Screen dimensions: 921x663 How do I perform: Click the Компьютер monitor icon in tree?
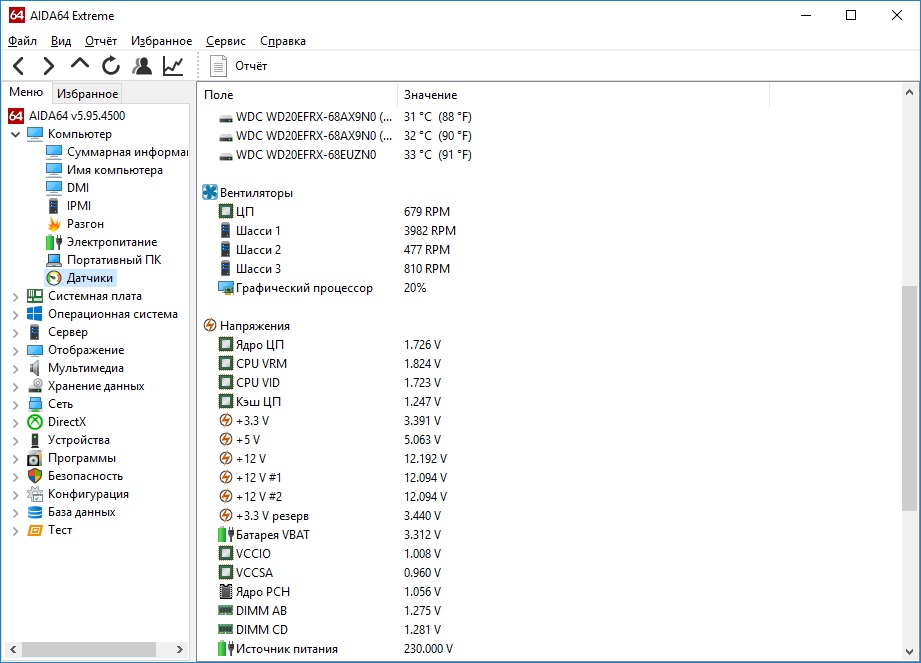35,134
